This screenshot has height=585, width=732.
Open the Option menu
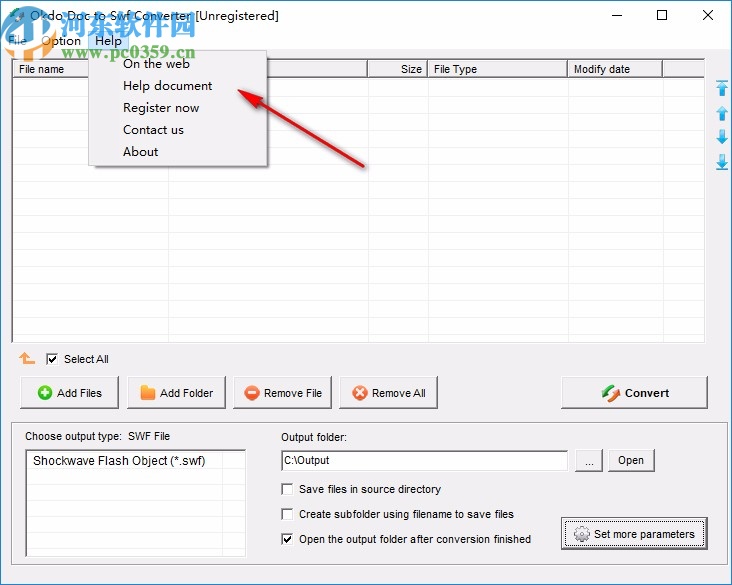pos(61,41)
